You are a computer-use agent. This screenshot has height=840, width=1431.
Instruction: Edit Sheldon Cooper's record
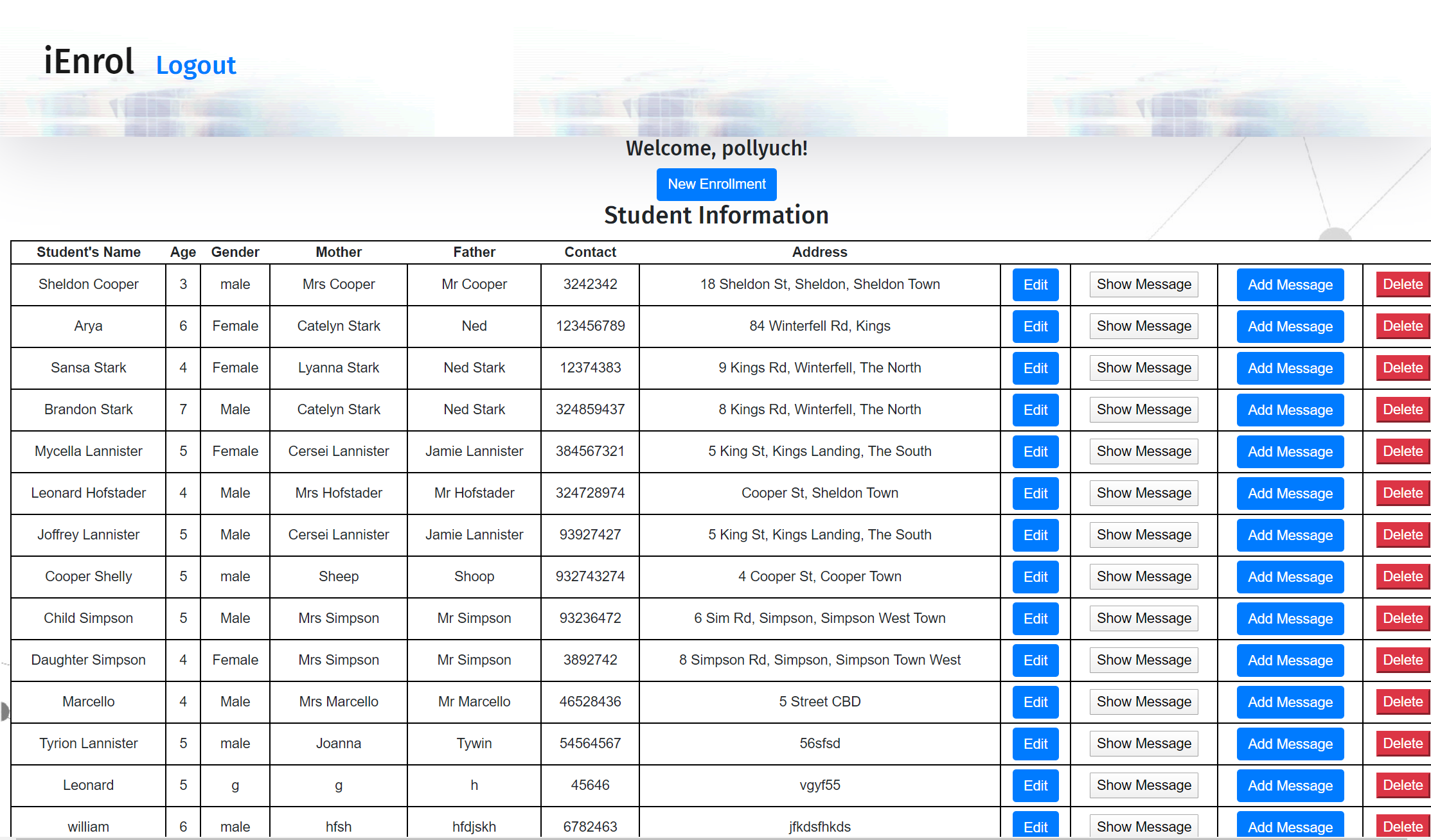click(x=1035, y=284)
